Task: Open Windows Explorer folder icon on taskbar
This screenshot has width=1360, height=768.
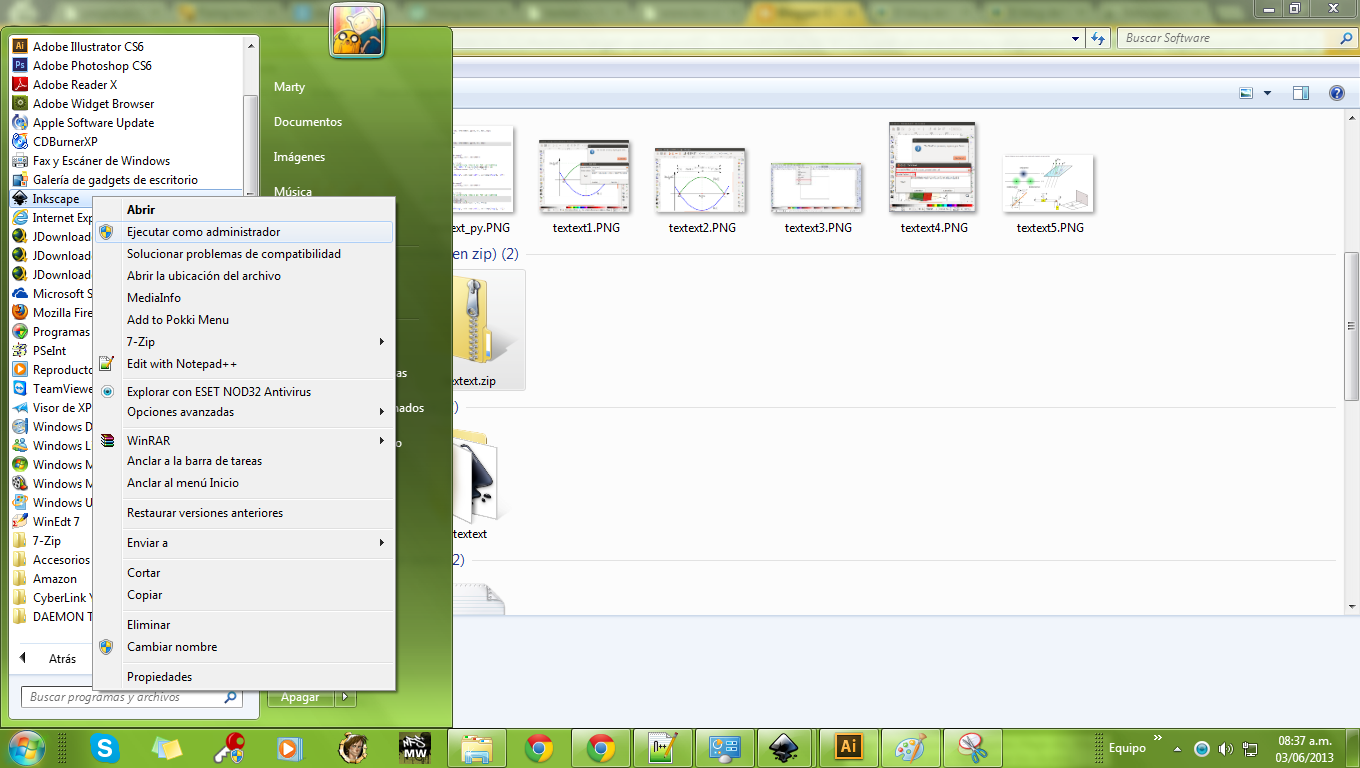Action: (x=478, y=747)
